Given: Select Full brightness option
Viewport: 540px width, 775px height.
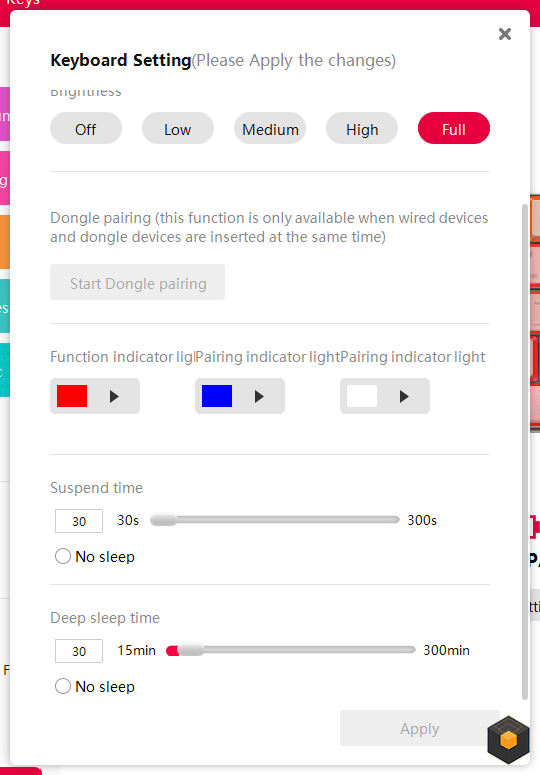Looking at the screenshot, I should point(454,129).
